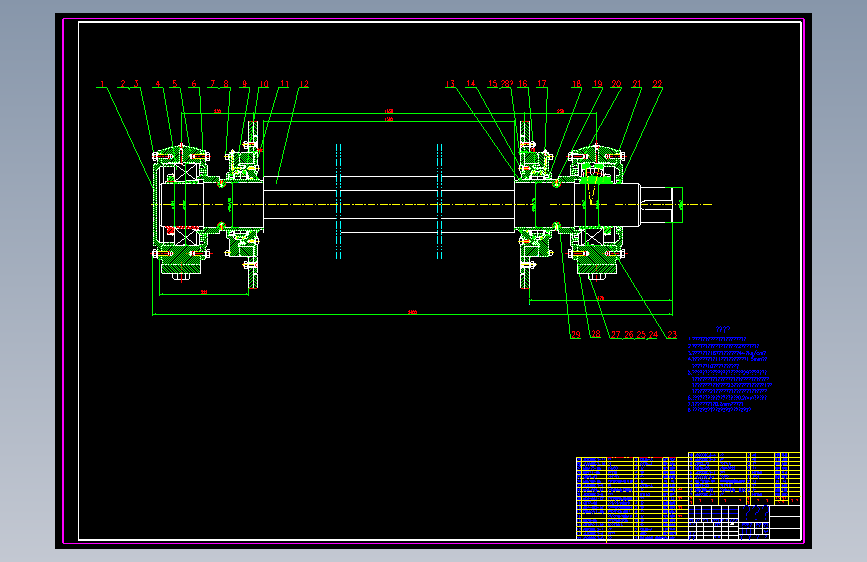Click the callout label 6
The height and width of the screenshot is (562, 867).
(x=194, y=84)
